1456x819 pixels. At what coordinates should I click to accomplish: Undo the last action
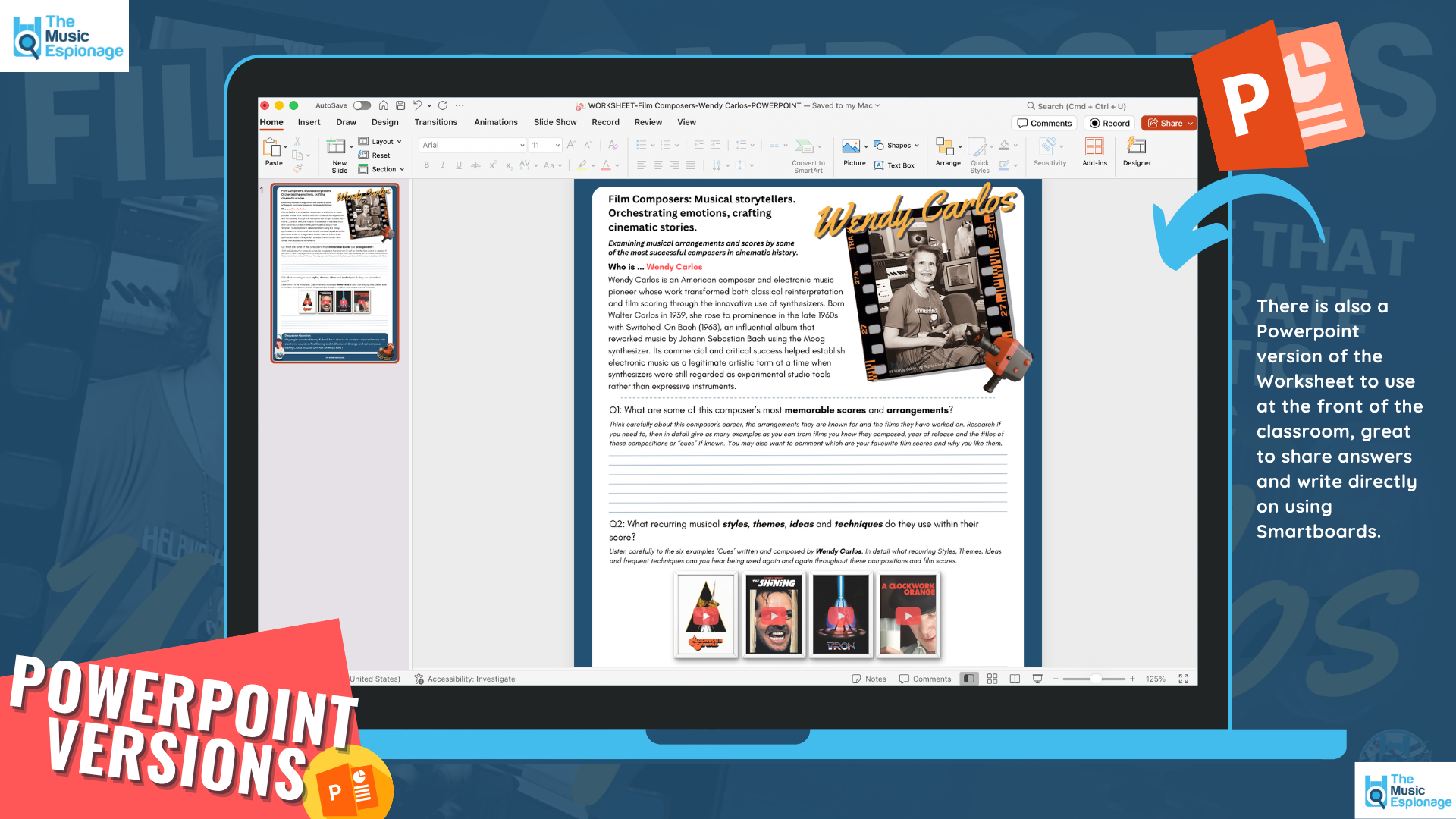[x=417, y=105]
